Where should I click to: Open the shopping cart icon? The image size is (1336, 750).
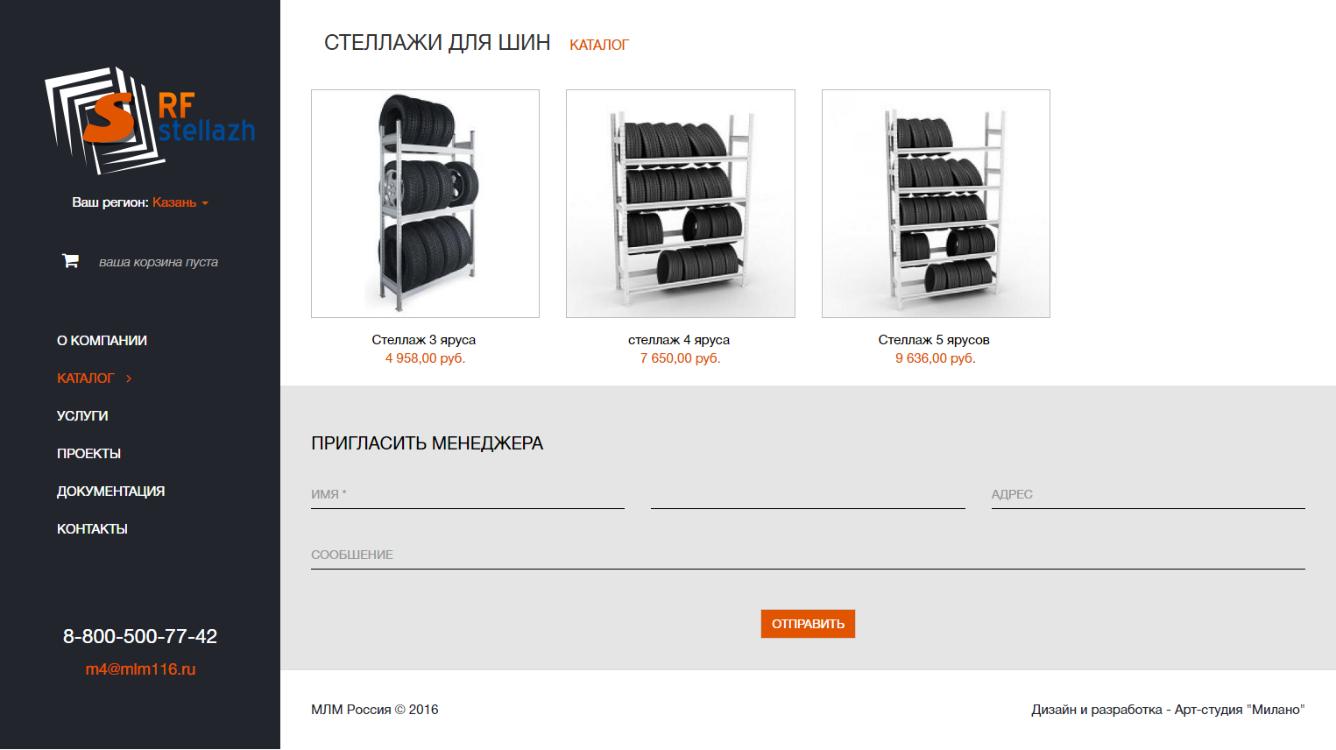71,262
